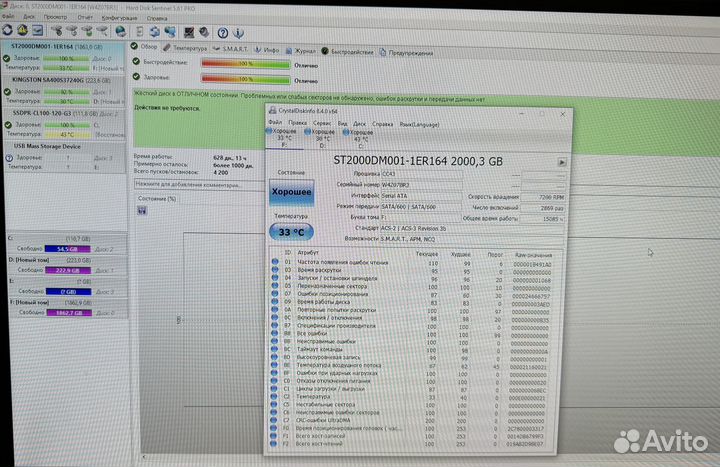Click the 7200 RPM rotation speed value
This screenshot has width=720, height=467.
pyautogui.click(x=543, y=197)
